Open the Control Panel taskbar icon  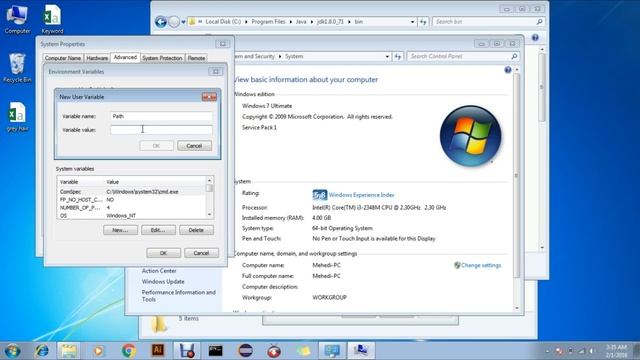(331, 351)
